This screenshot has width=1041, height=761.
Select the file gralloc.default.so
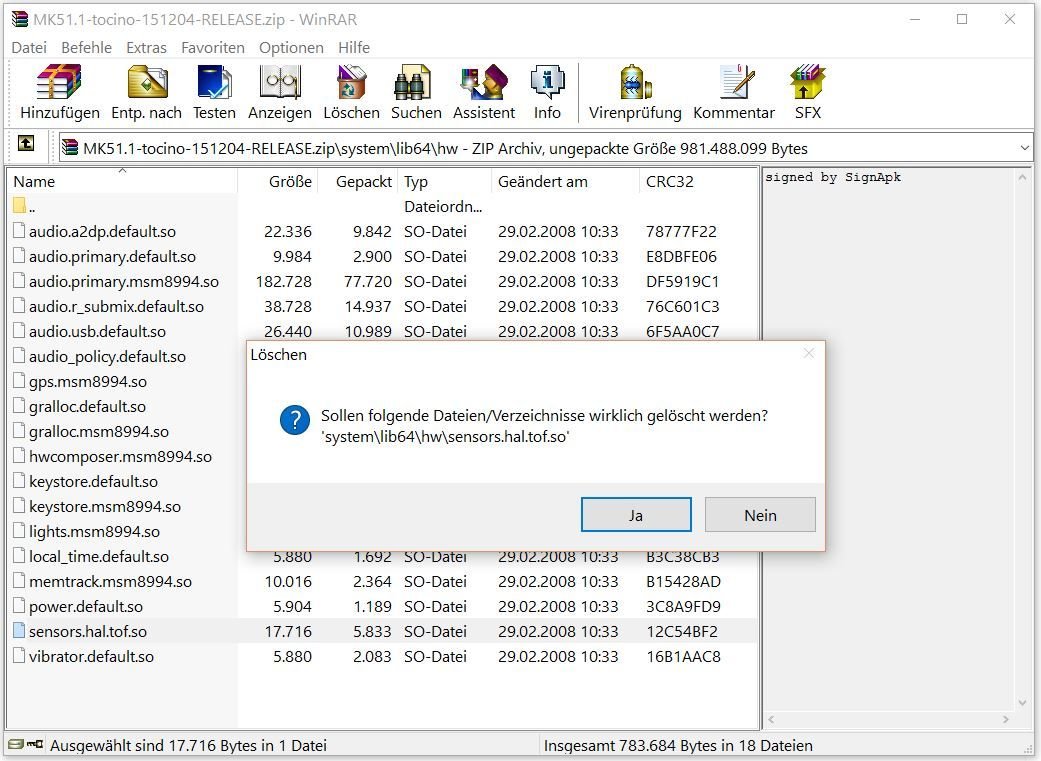(x=87, y=406)
